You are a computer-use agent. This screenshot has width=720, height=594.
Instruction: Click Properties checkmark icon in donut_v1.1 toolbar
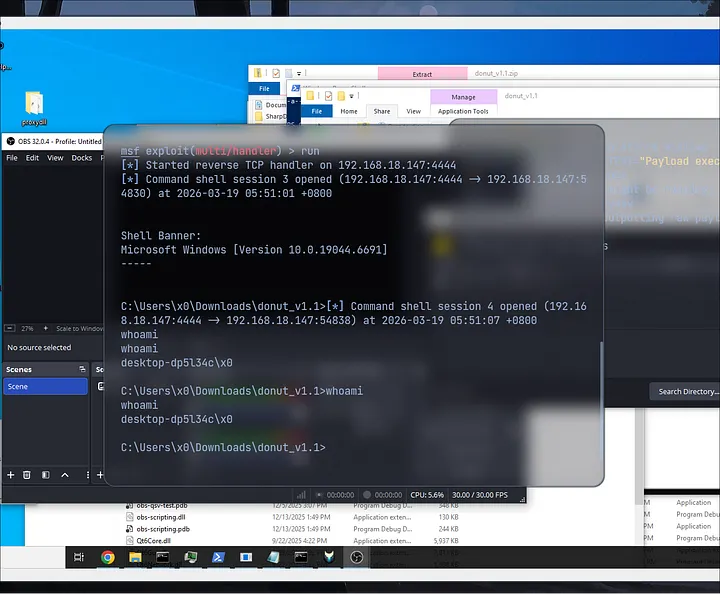point(328,95)
